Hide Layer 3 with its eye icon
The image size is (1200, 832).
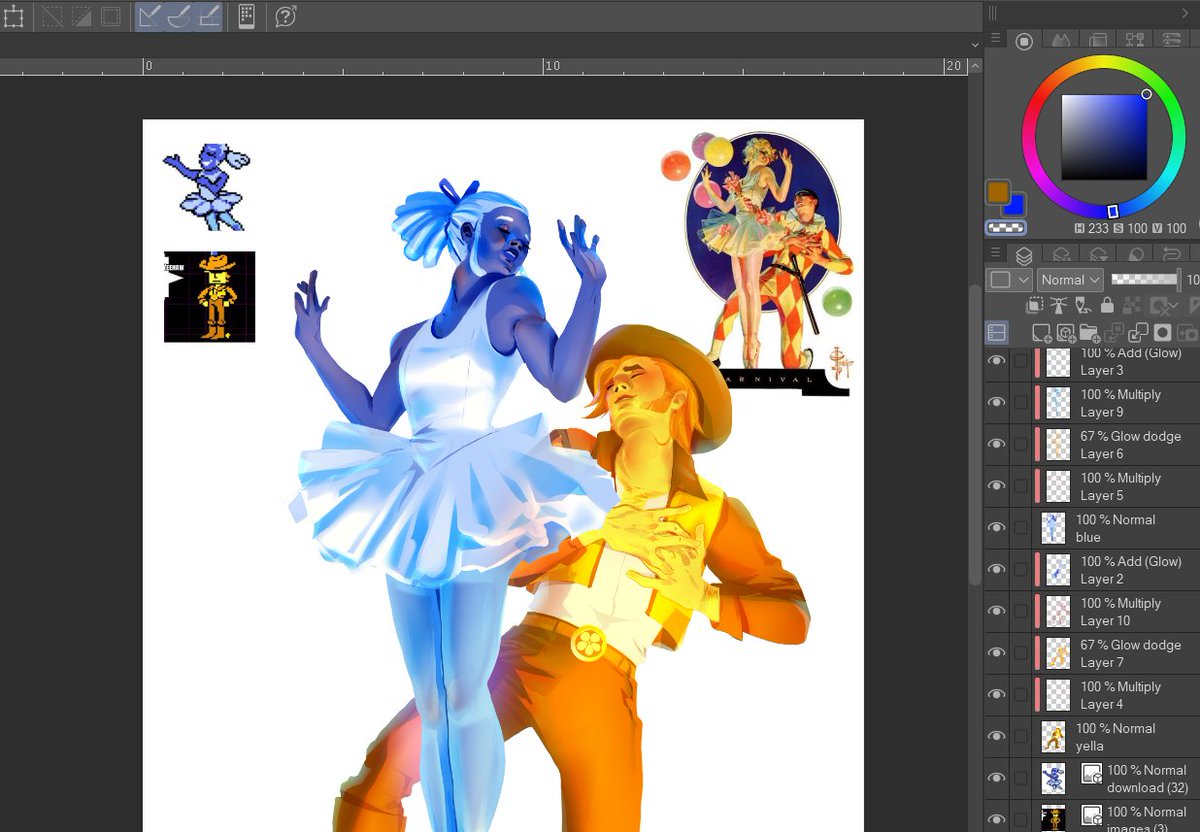(x=997, y=360)
